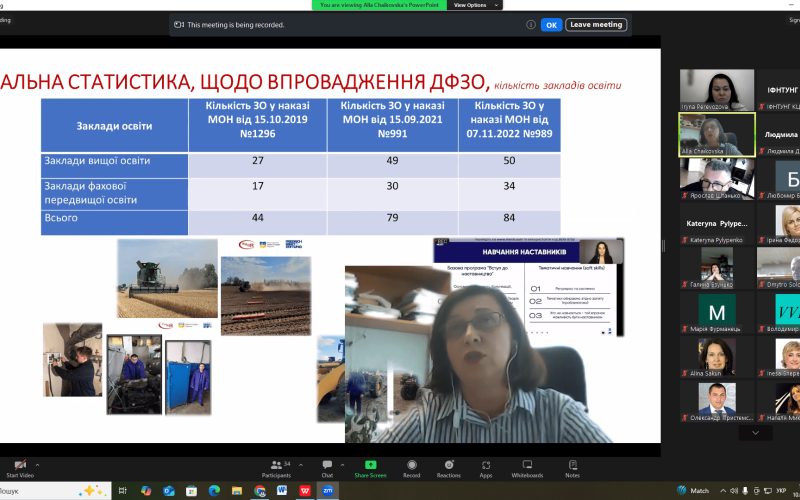Open the Participants panel
The height and width of the screenshot is (500, 800).
pyautogui.click(x=277, y=469)
